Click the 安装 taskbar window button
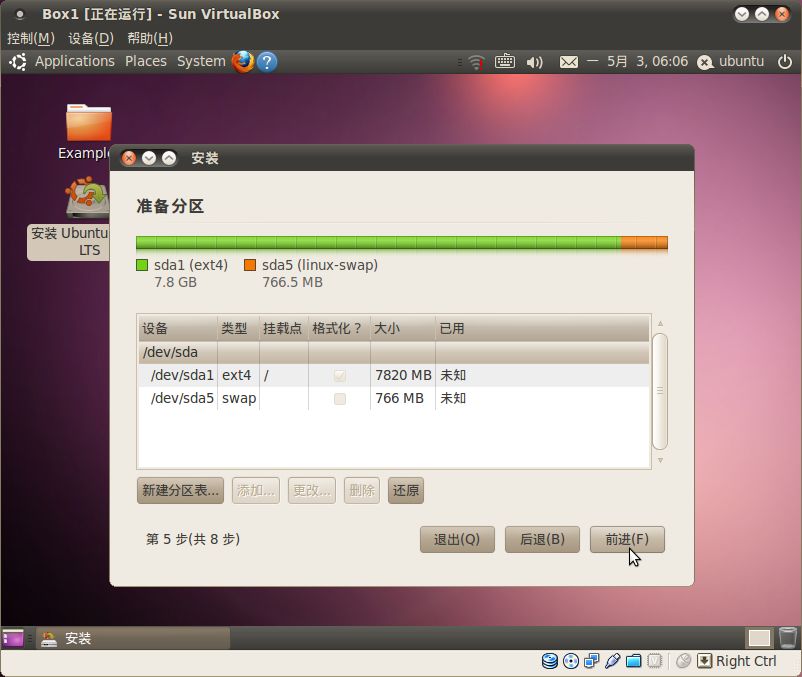802x677 pixels. [x=133, y=638]
